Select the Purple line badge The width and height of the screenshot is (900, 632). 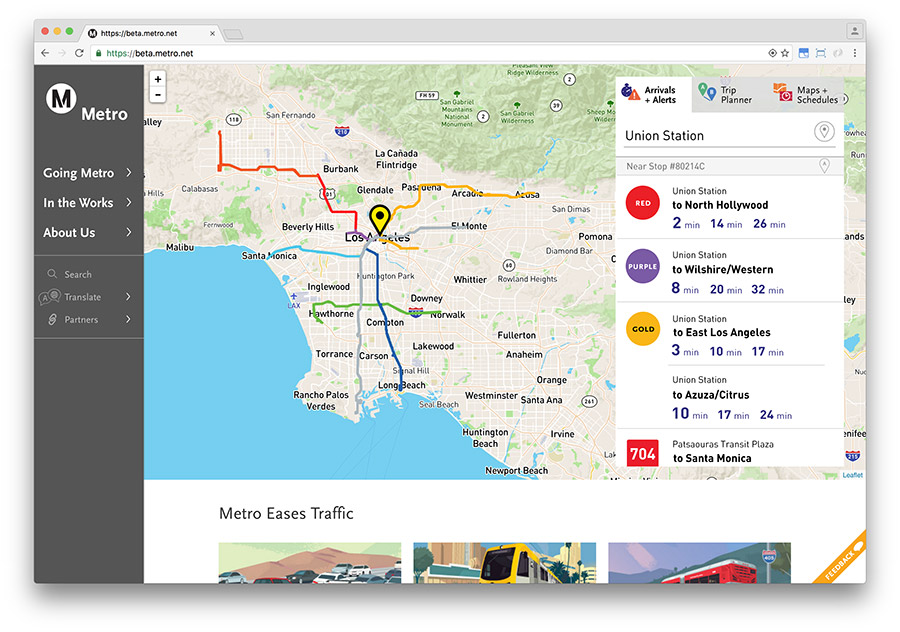tap(642, 266)
